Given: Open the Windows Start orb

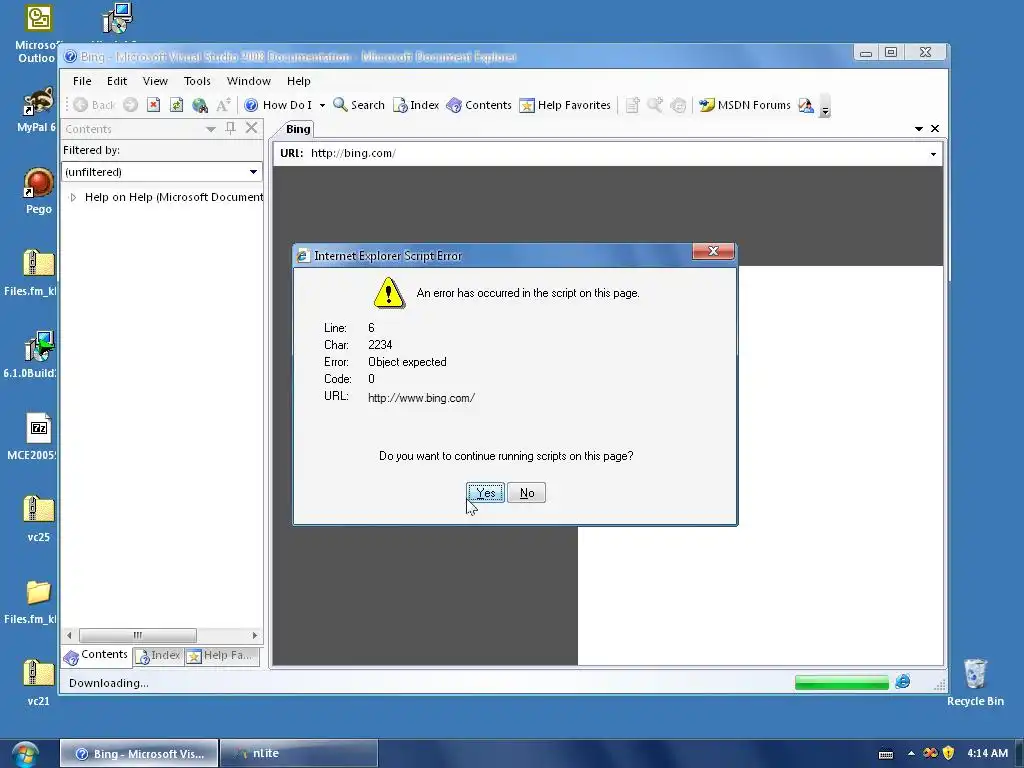Looking at the screenshot, I should coord(25,754).
